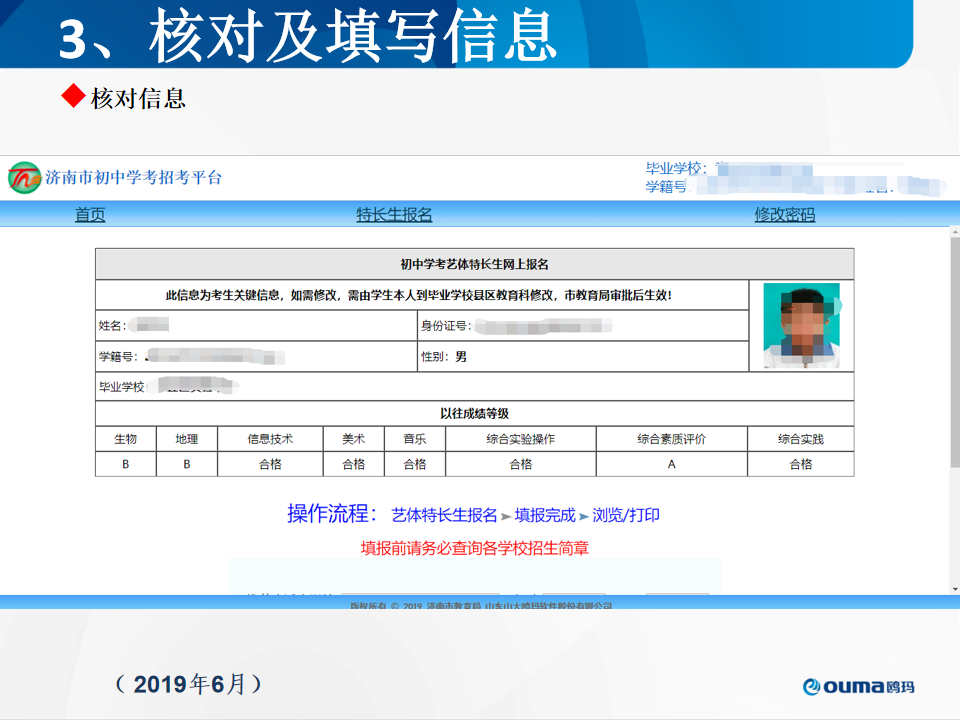Click the 核对信息 bullet text
This screenshot has width=960, height=720.
click(x=138, y=99)
